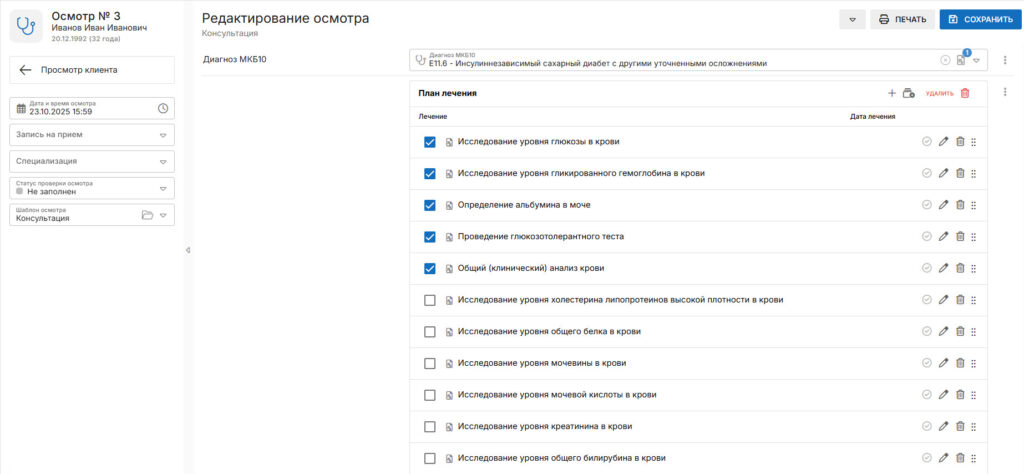The height and width of the screenshot is (474, 1024).
Task: Go back via Просмотр клиента
Action: pos(92,70)
